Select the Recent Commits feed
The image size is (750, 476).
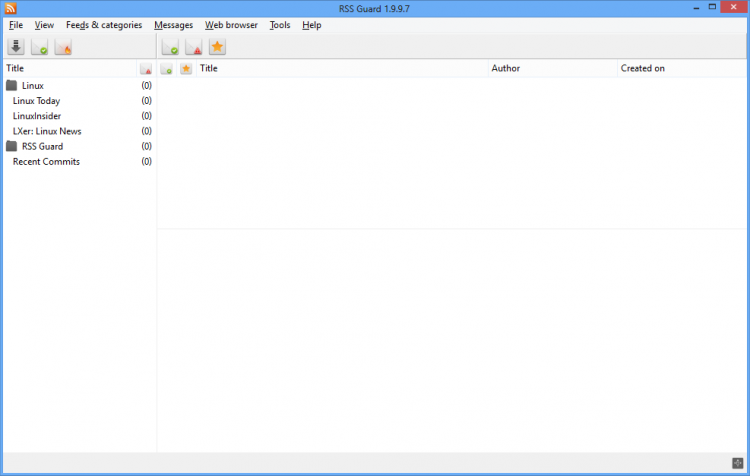pyautogui.click(x=46, y=162)
